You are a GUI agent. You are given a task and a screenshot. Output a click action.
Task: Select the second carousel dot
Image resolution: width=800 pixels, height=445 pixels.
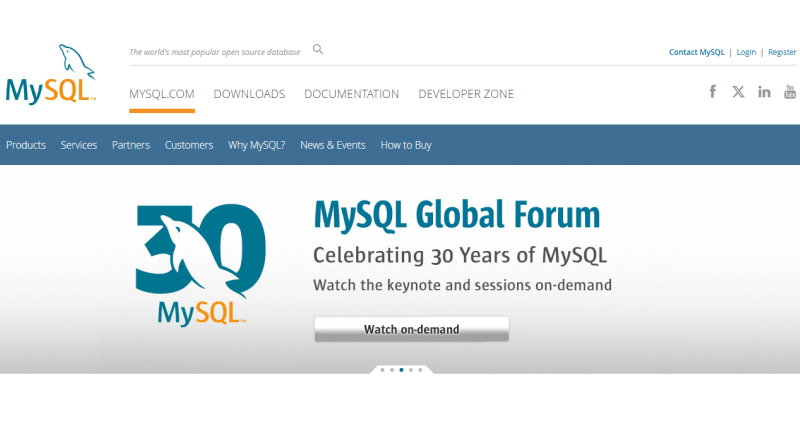pyautogui.click(x=392, y=370)
